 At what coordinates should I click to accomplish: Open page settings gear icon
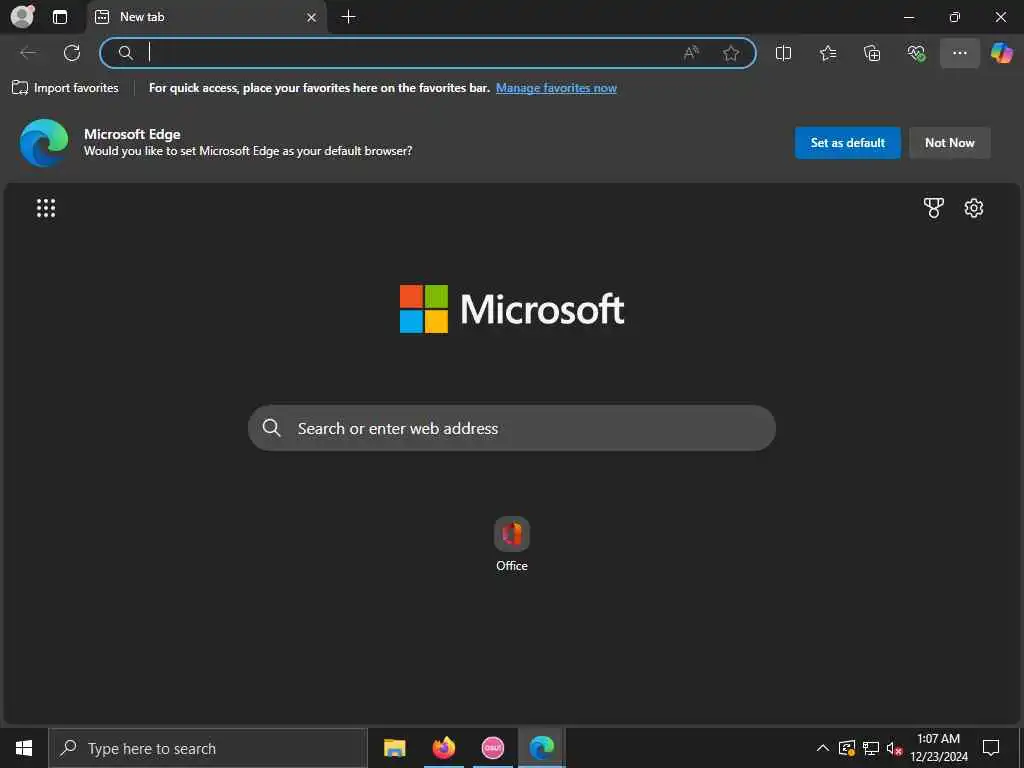pos(974,208)
